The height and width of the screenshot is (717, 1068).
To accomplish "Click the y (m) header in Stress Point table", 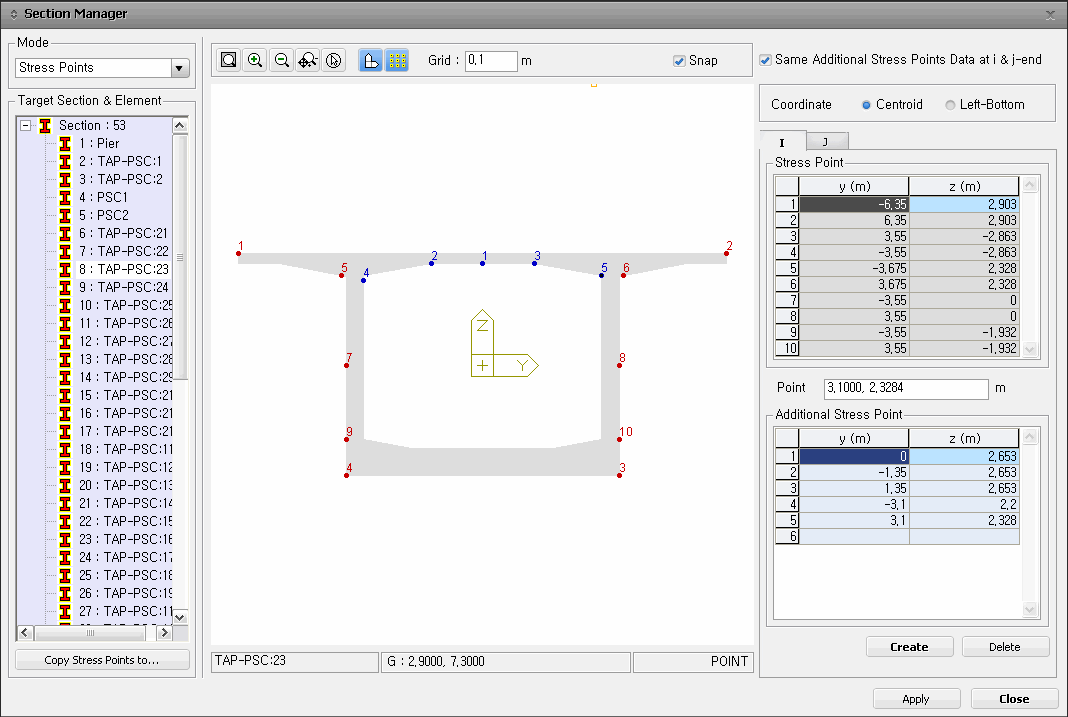I will tap(854, 187).
